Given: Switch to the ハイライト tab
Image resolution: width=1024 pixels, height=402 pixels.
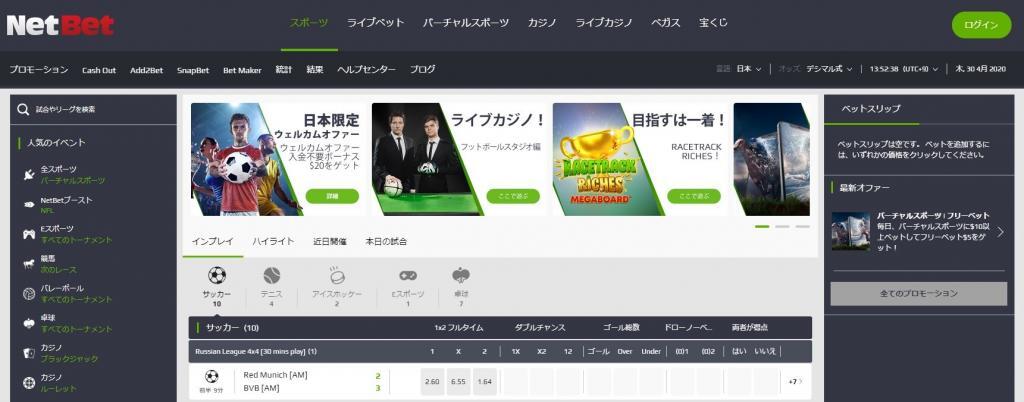Looking at the screenshot, I should (273, 241).
